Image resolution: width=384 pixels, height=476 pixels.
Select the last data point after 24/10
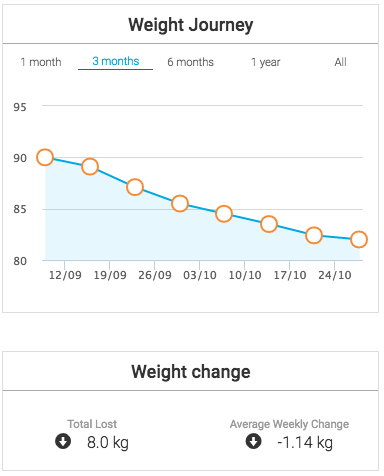(x=359, y=239)
